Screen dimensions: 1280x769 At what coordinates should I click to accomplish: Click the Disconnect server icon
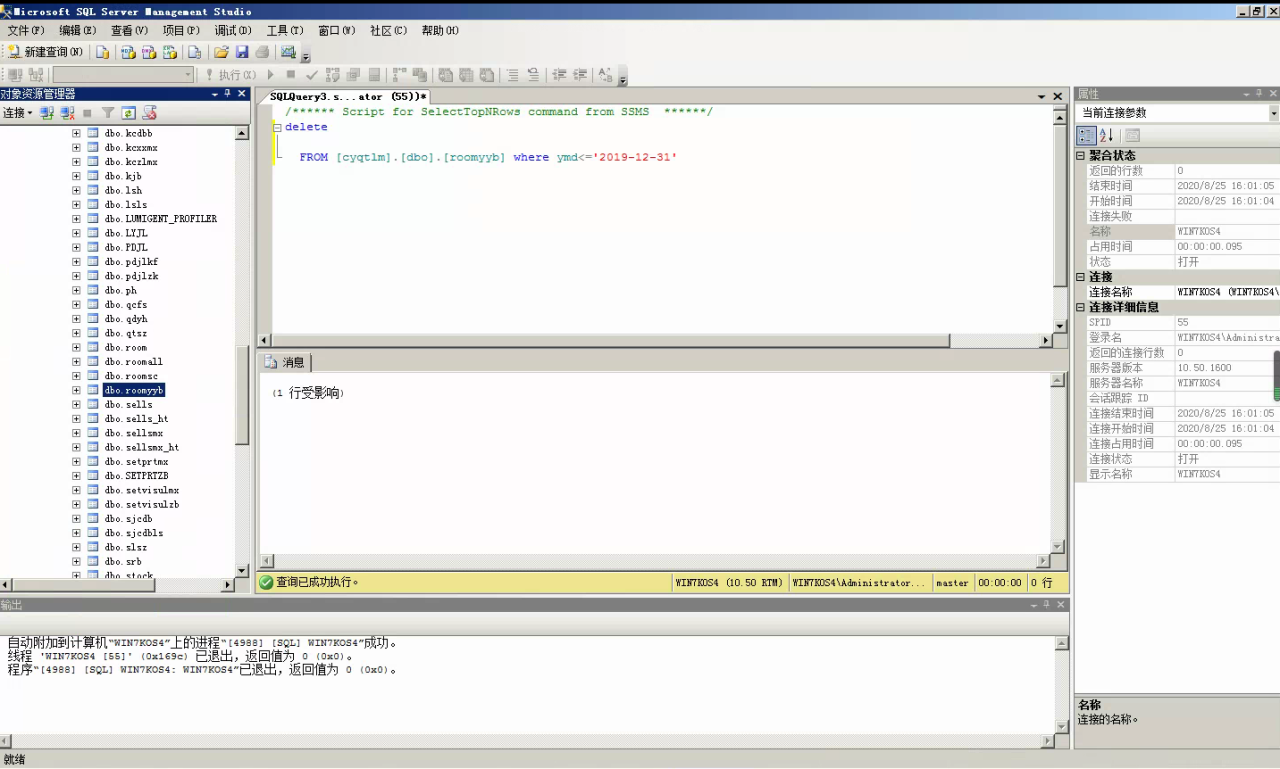coord(67,114)
